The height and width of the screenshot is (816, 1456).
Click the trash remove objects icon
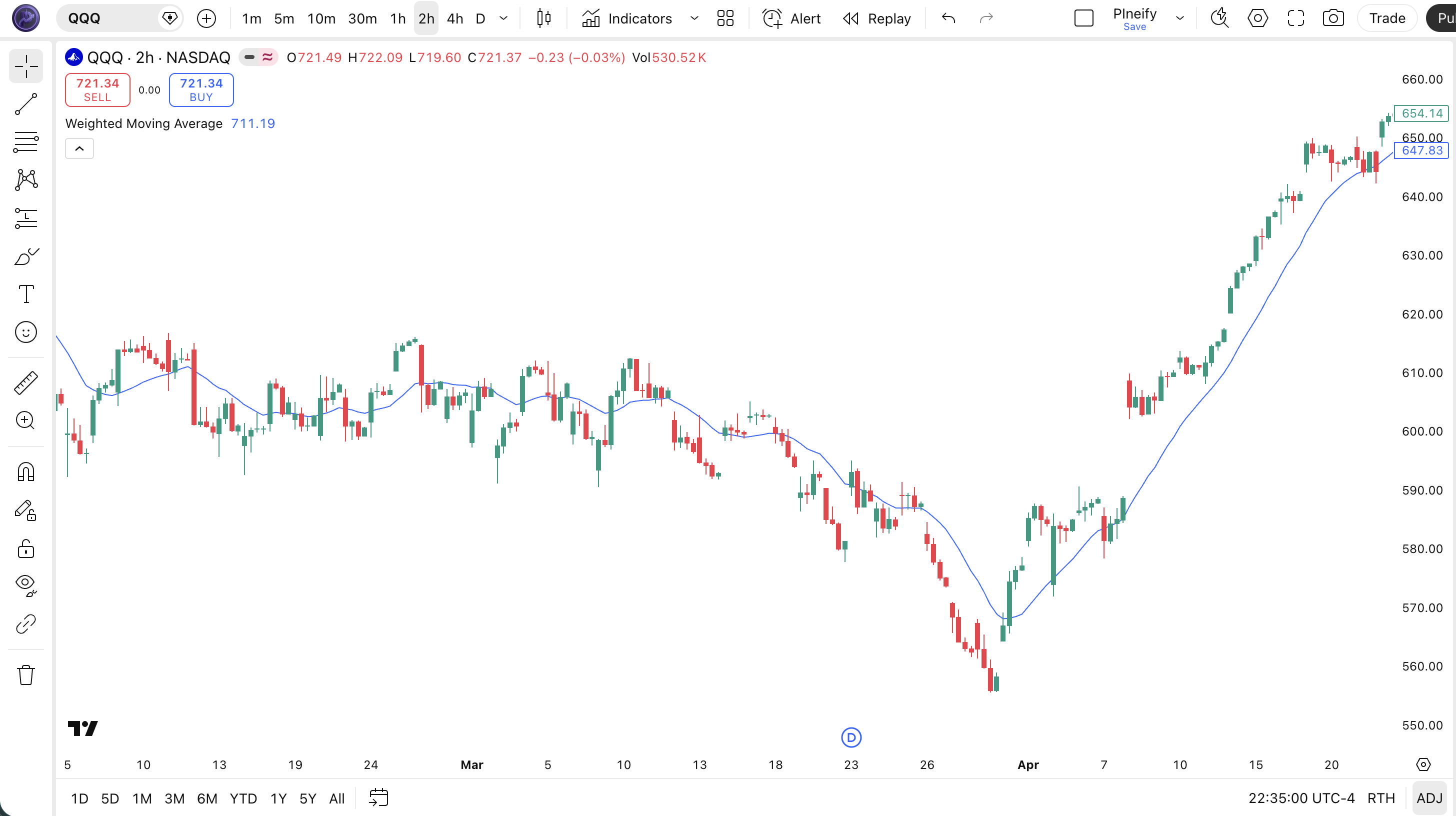point(26,674)
